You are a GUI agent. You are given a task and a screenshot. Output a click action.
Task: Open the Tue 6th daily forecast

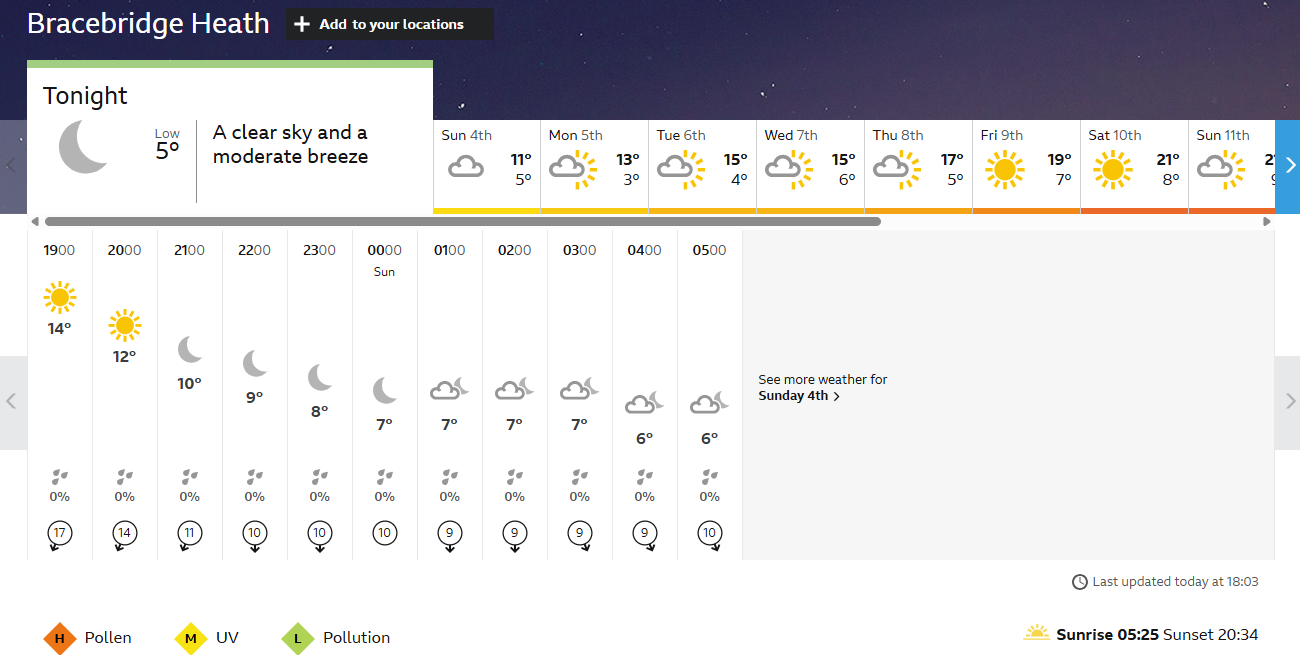click(x=702, y=167)
